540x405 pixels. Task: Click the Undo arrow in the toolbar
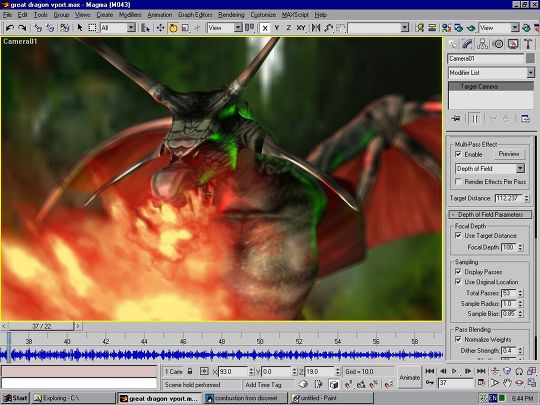(x=10, y=28)
